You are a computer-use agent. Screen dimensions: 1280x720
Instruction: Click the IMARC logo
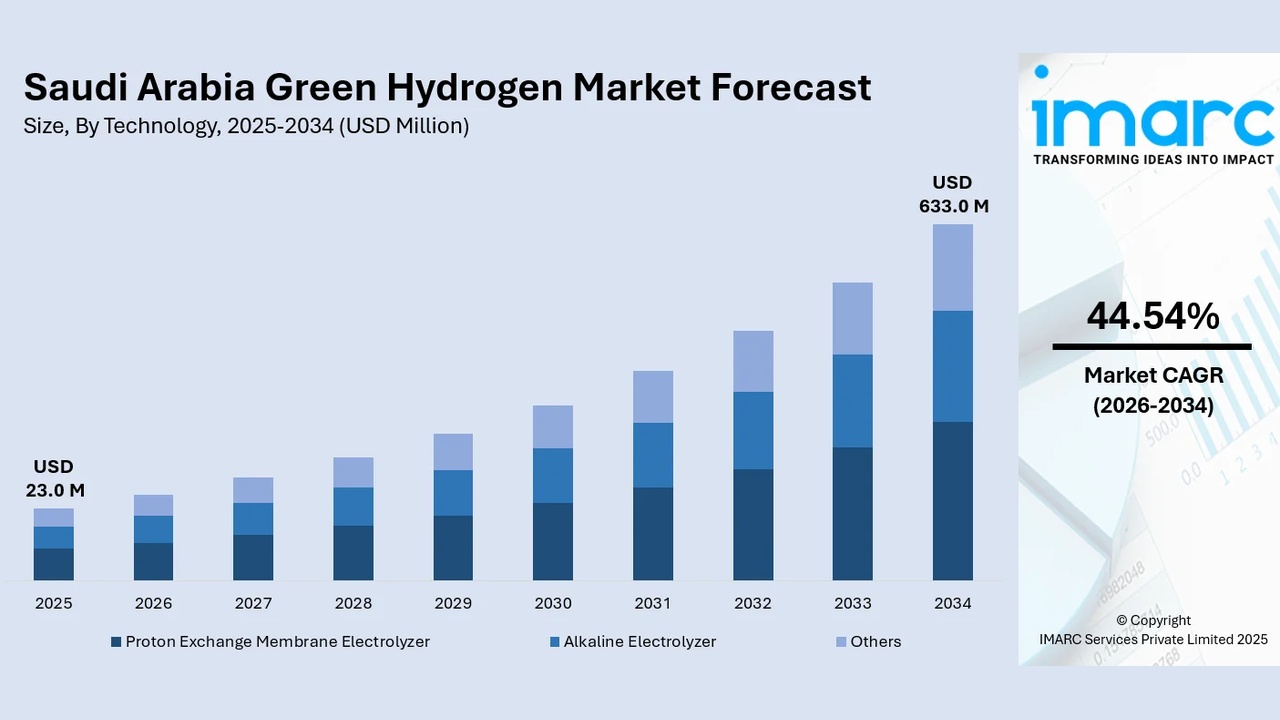(x=1152, y=118)
